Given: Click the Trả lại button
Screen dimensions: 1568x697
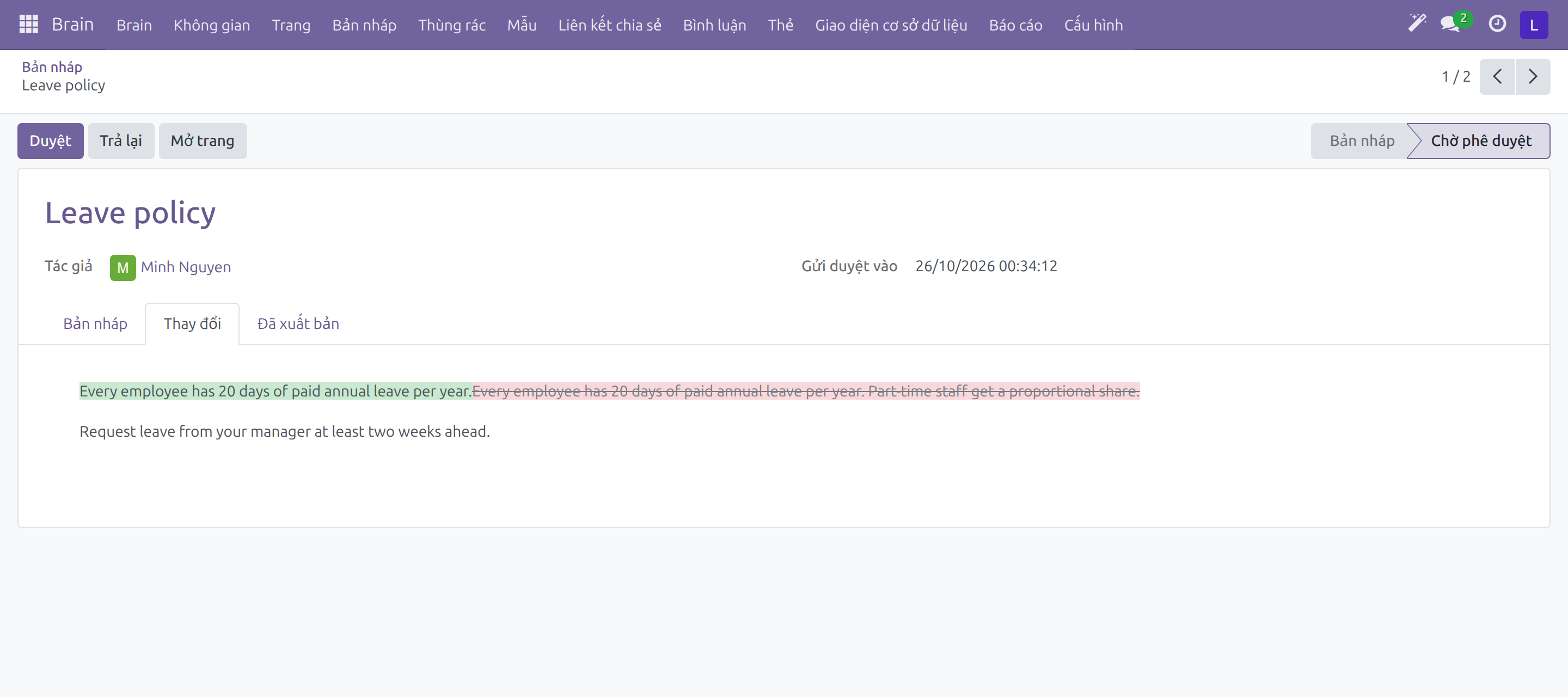Looking at the screenshot, I should [x=120, y=140].
